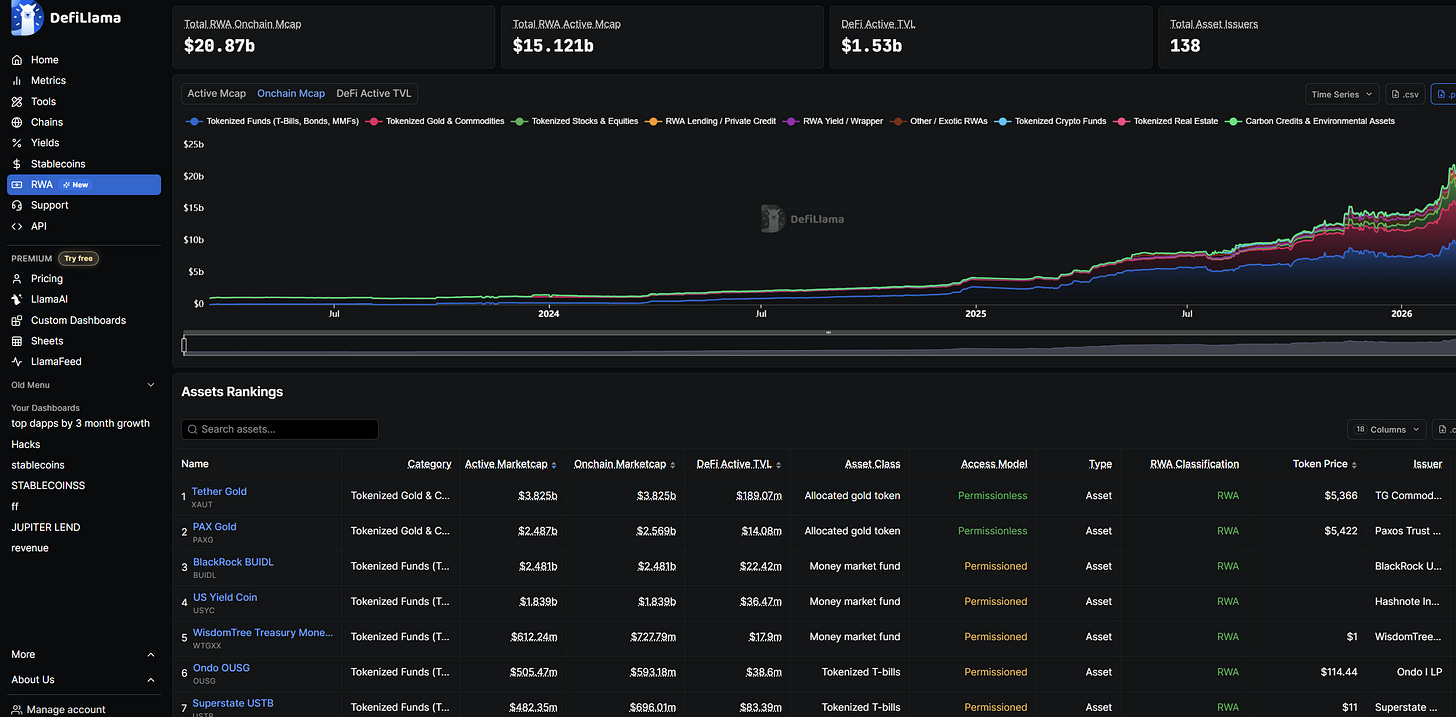
Task: Open the Time Series dropdown
Action: click(1342, 94)
